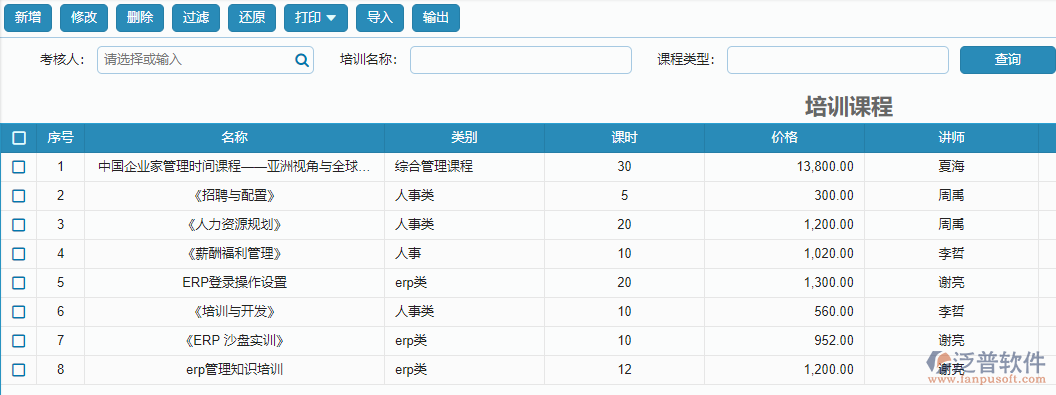The width and height of the screenshot is (1056, 395).
Task: Click the 1,020.00 price cell
Action: point(785,254)
